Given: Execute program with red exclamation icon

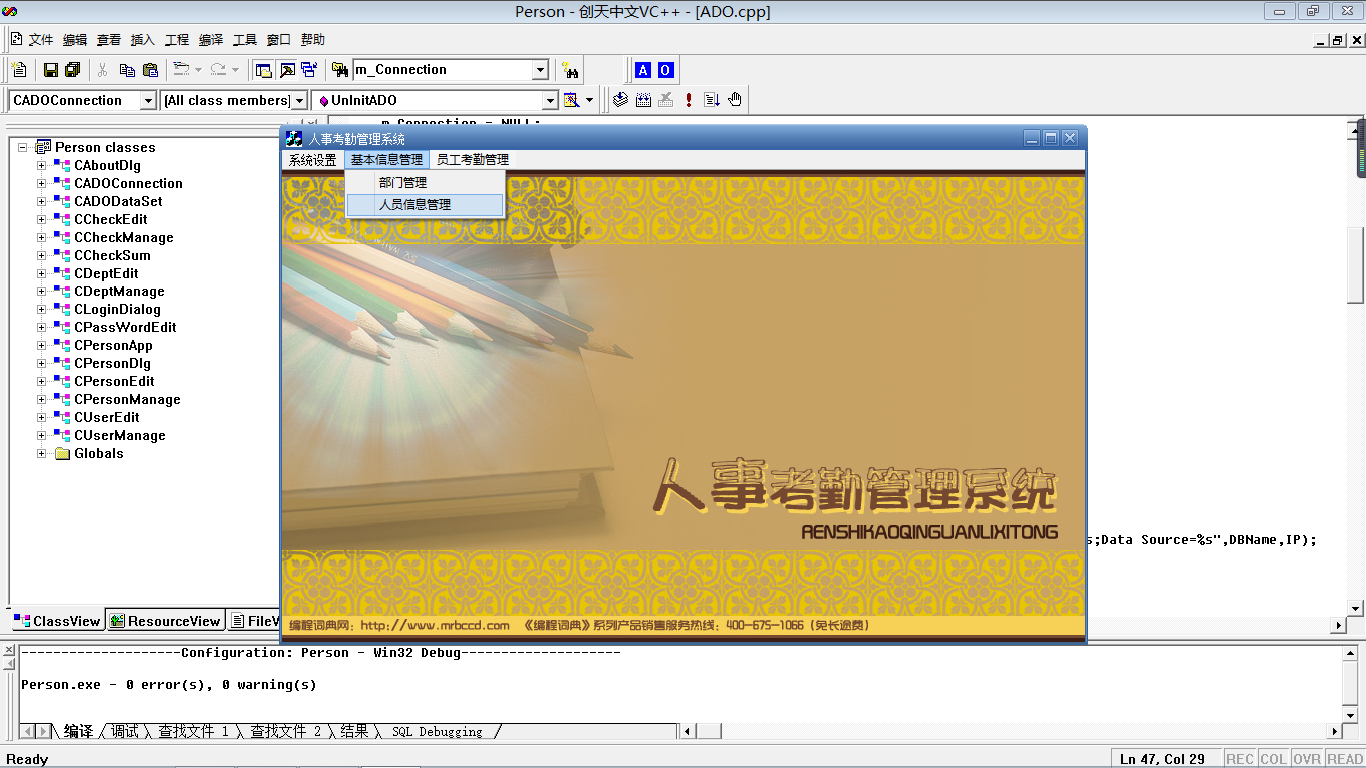Looking at the screenshot, I should [x=689, y=100].
